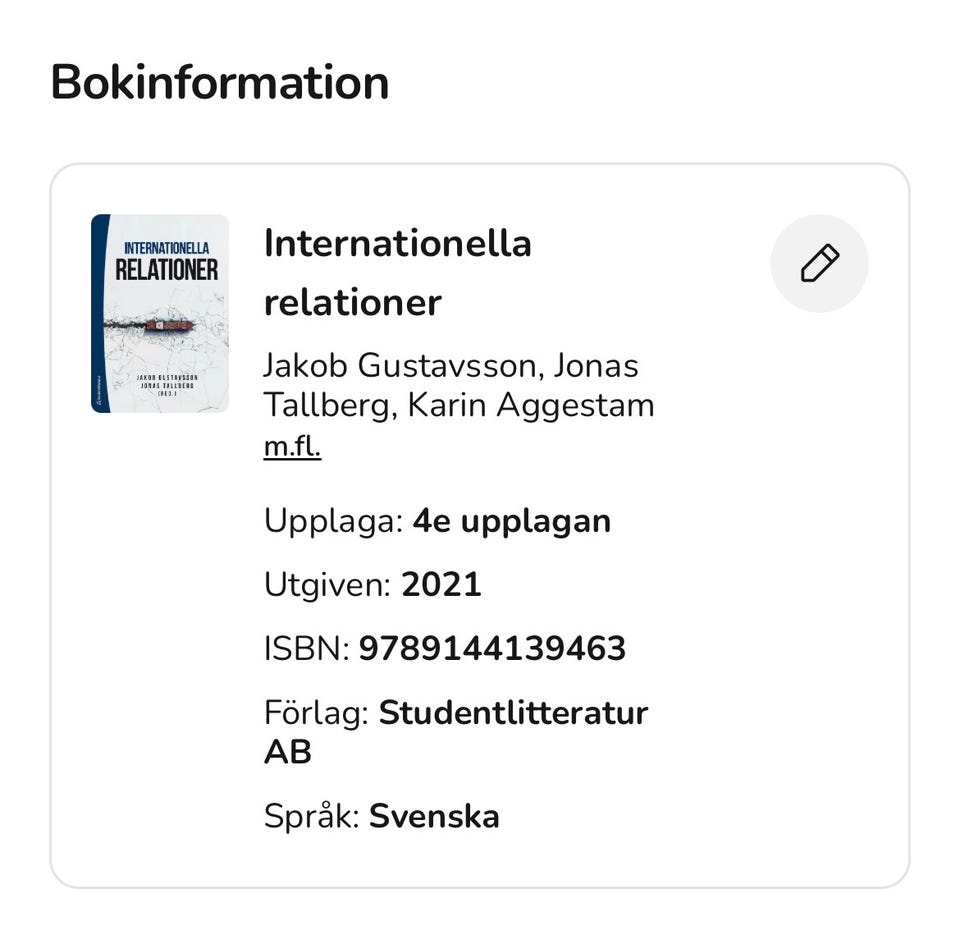Screen dimensions: 960x944
Task: Select the ISBN number 9789144139463
Action: [492, 649]
